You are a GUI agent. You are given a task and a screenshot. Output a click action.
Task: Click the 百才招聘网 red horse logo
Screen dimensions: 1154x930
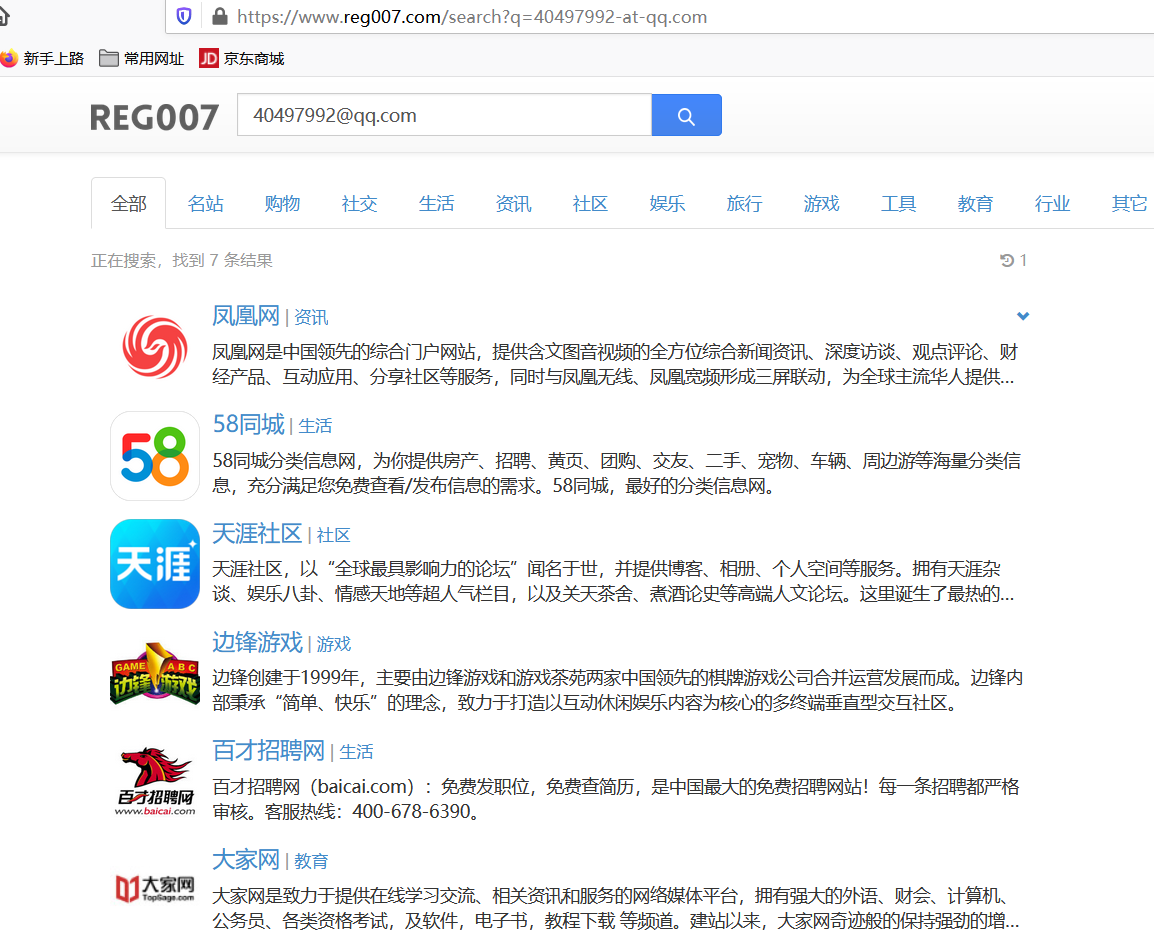click(155, 781)
